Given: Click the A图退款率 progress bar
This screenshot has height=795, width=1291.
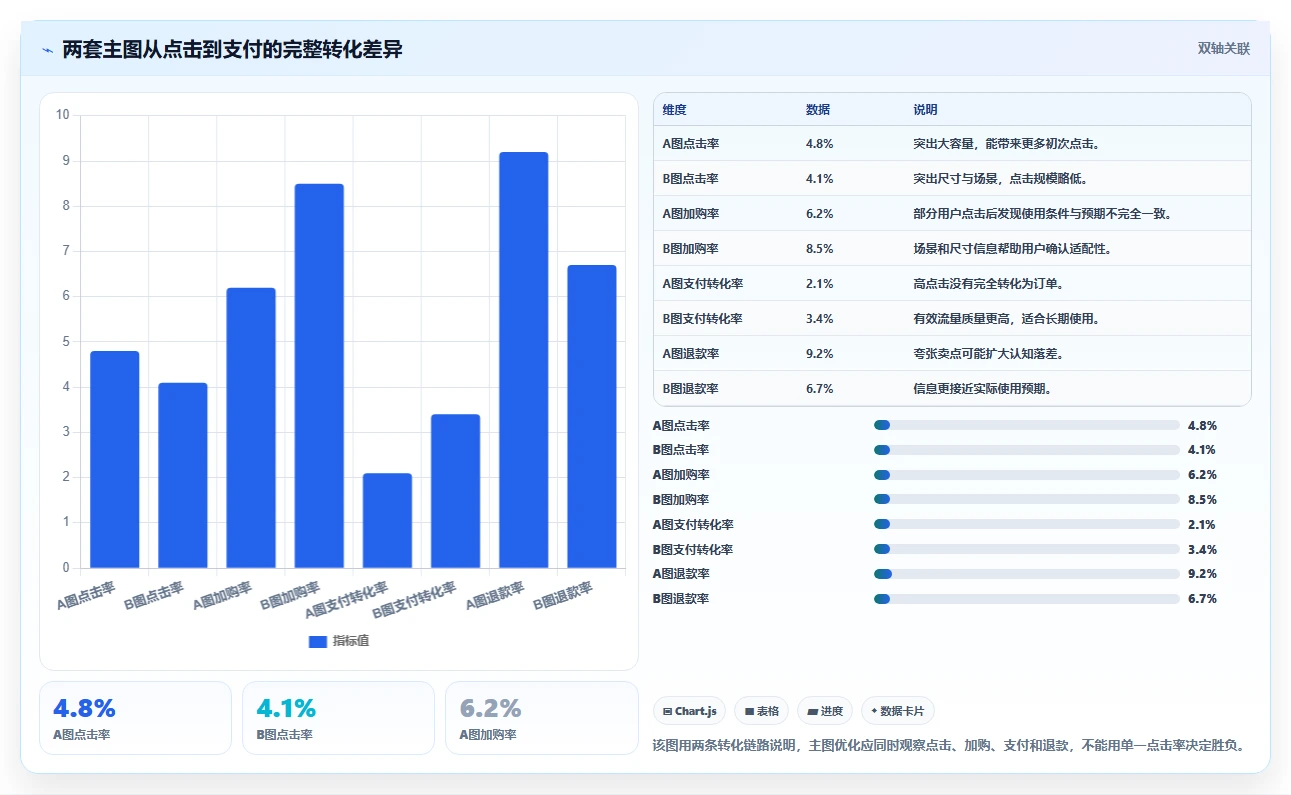Looking at the screenshot, I should click(1027, 574).
